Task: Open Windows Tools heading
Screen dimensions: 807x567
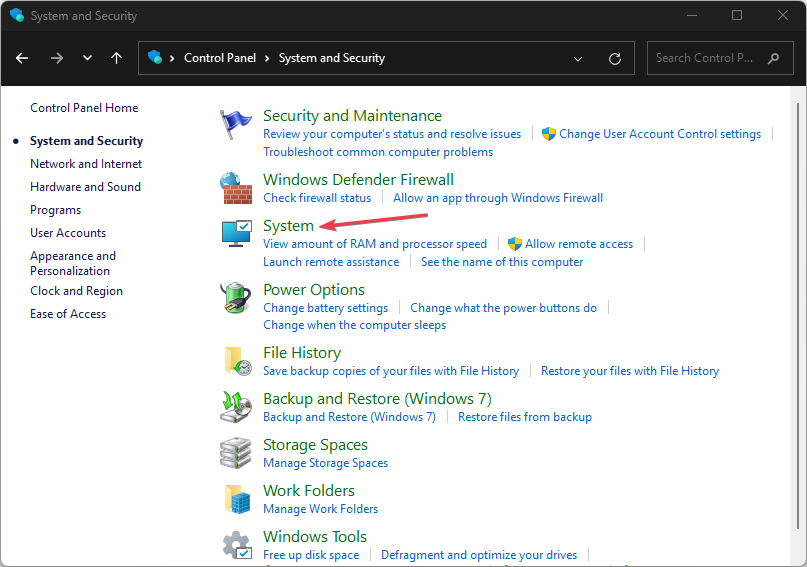Action: 314,537
